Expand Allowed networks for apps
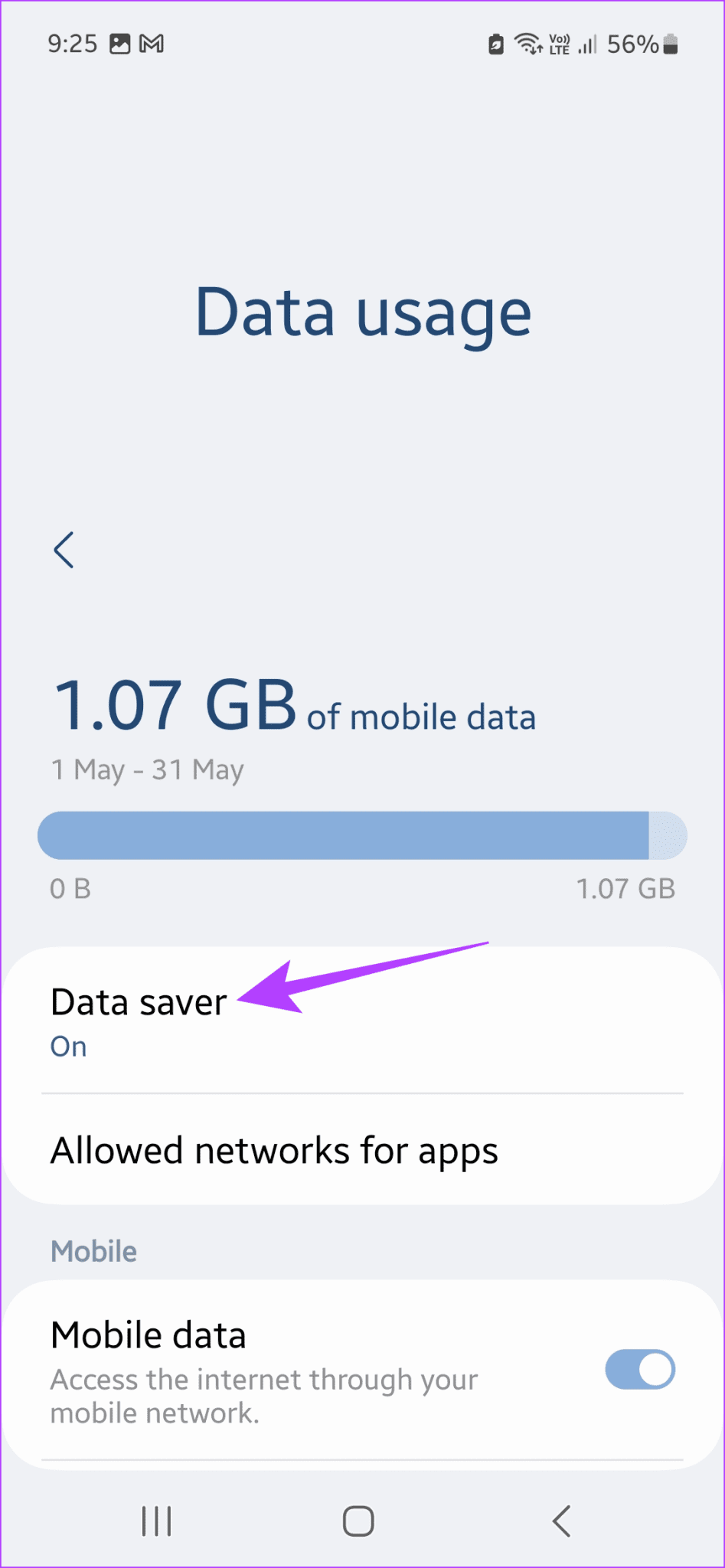Image resolution: width=725 pixels, height=1568 pixels. coord(274,1149)
